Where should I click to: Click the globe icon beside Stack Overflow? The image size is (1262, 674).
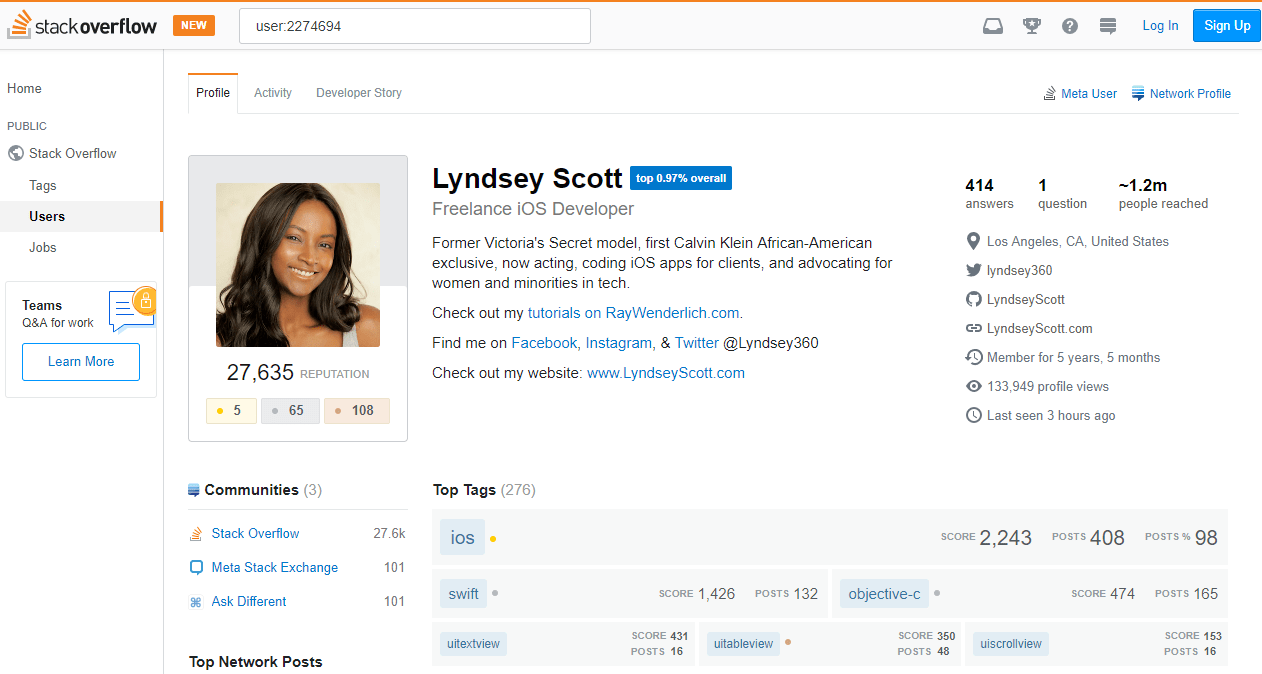click(x=15, y=153)
